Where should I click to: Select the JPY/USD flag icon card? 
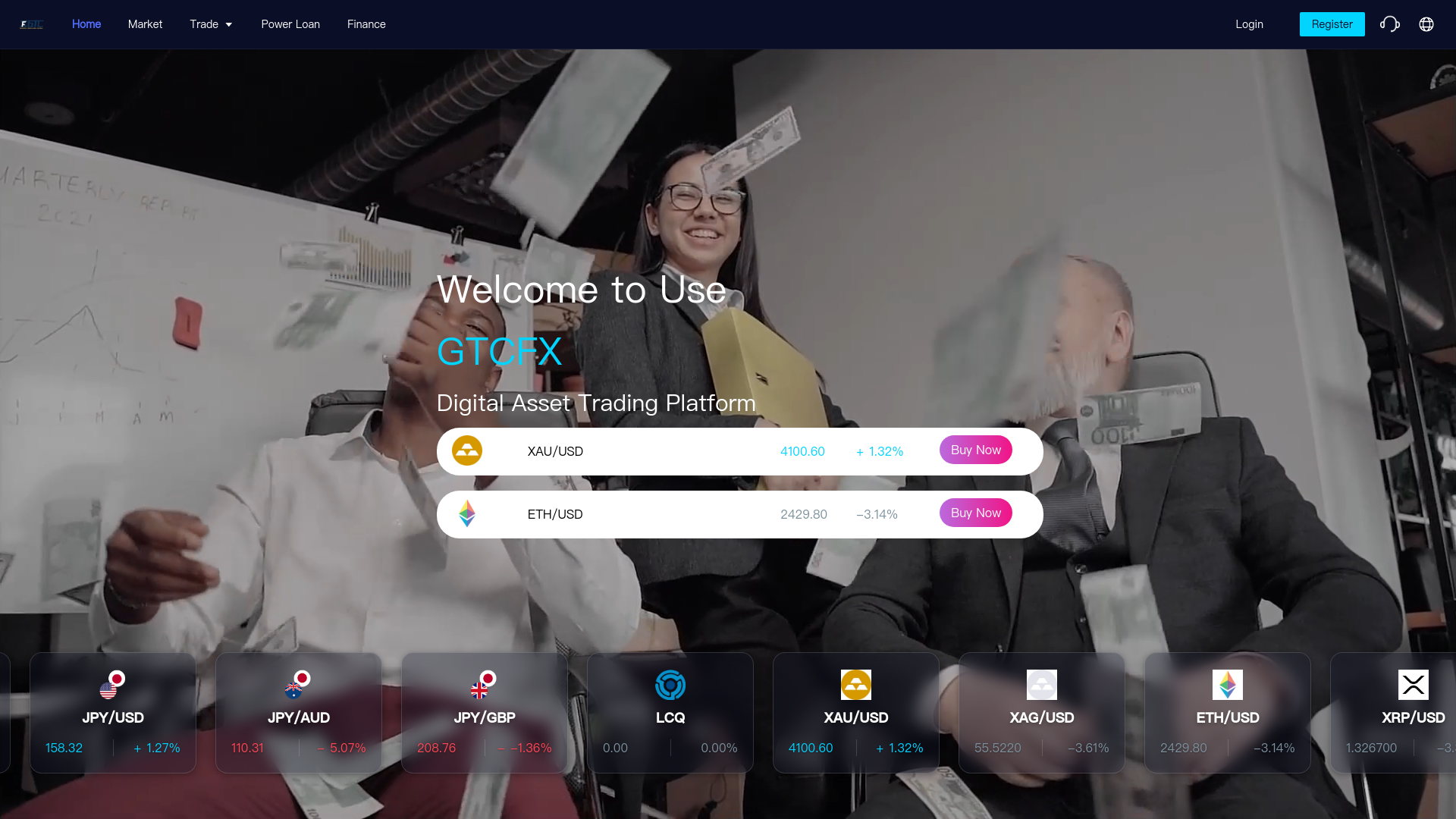(x=112, y=685)
